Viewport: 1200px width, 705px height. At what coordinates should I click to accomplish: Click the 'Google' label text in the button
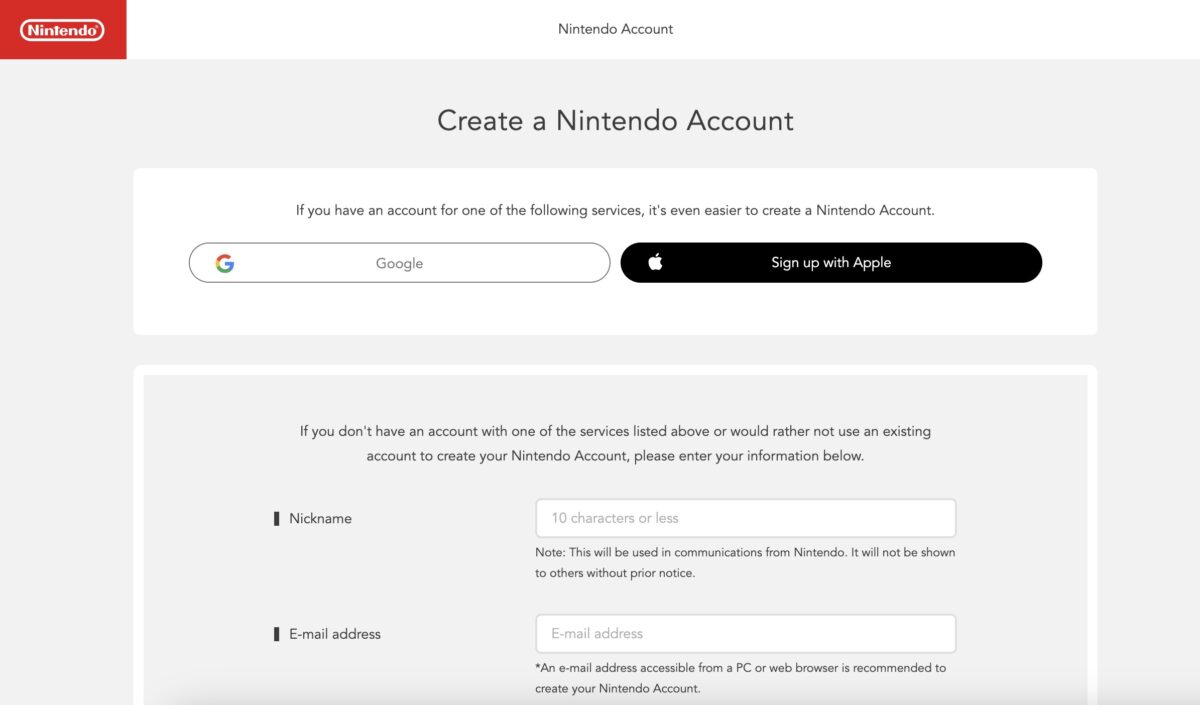point(399,264)
